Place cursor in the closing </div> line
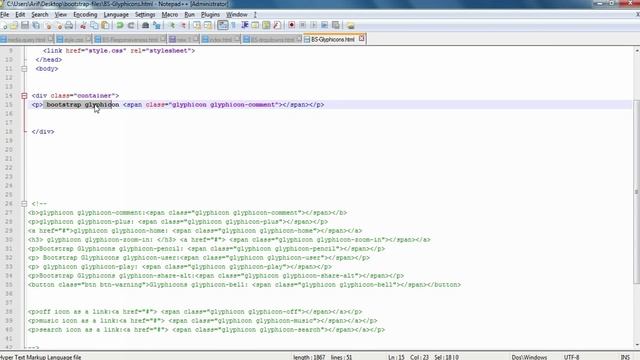 click(43, 132)
